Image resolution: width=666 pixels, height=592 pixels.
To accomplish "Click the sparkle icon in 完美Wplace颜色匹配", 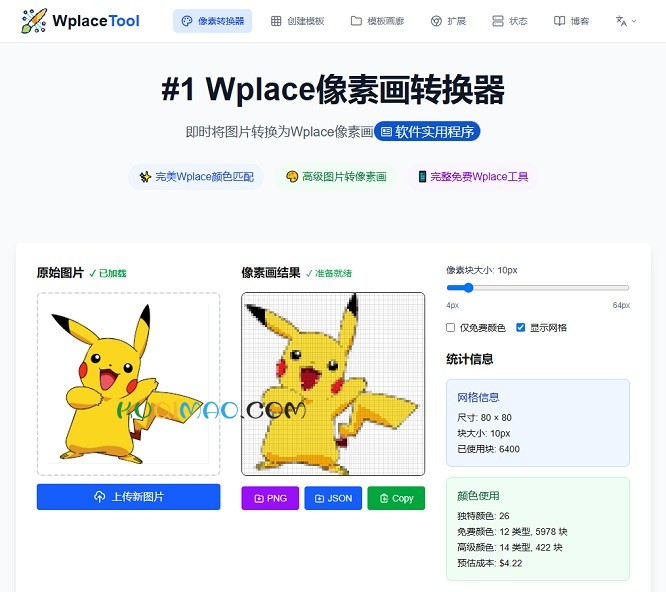I will coord(145,177).
